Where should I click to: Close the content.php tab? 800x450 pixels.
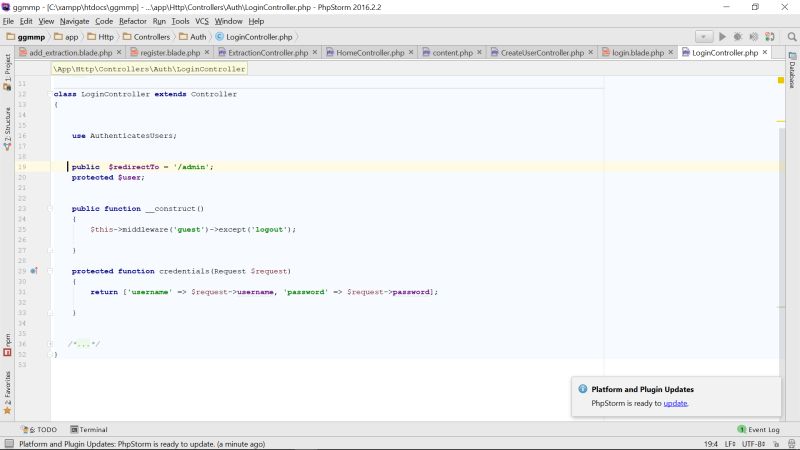point(479,52)
